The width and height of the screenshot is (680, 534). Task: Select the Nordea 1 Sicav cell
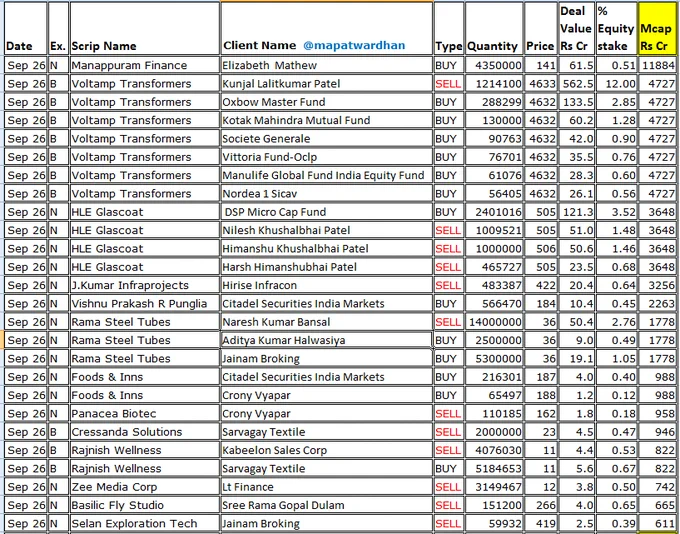(327, 193)
